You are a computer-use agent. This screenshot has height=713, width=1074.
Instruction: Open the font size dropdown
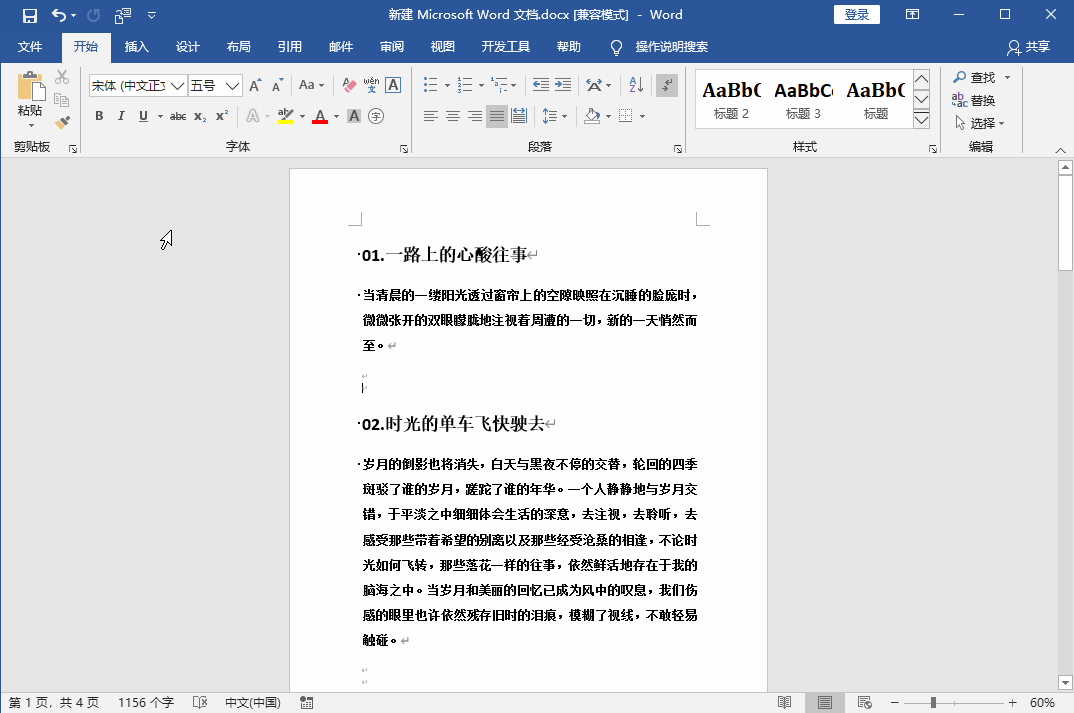232,87
